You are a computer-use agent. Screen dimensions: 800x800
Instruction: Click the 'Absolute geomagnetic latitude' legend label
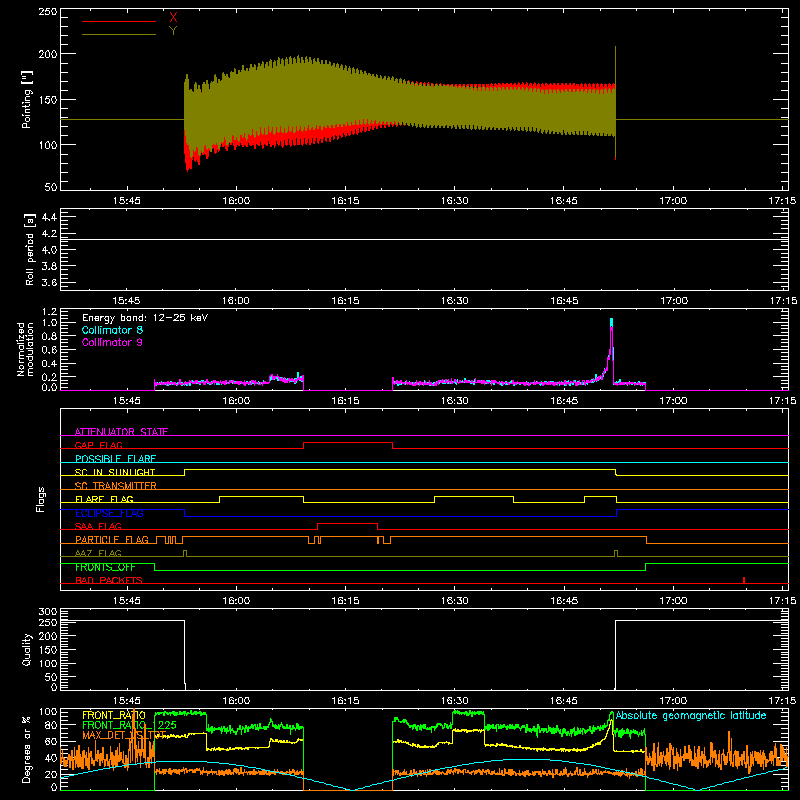coord(691,715)
